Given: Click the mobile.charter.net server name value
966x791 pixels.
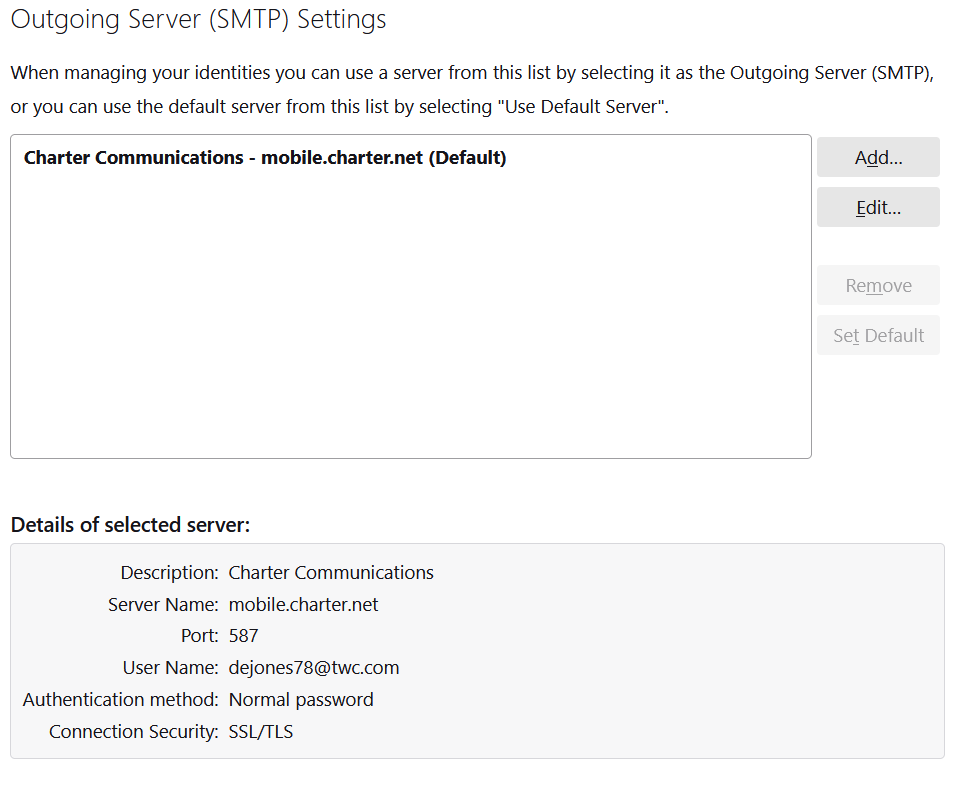Looking at the screenshot, I should (303, 605).
